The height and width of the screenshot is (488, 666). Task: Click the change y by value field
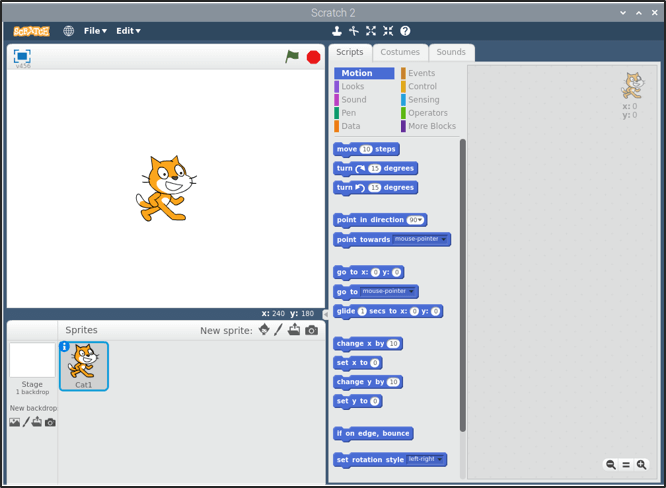[394, 382]
